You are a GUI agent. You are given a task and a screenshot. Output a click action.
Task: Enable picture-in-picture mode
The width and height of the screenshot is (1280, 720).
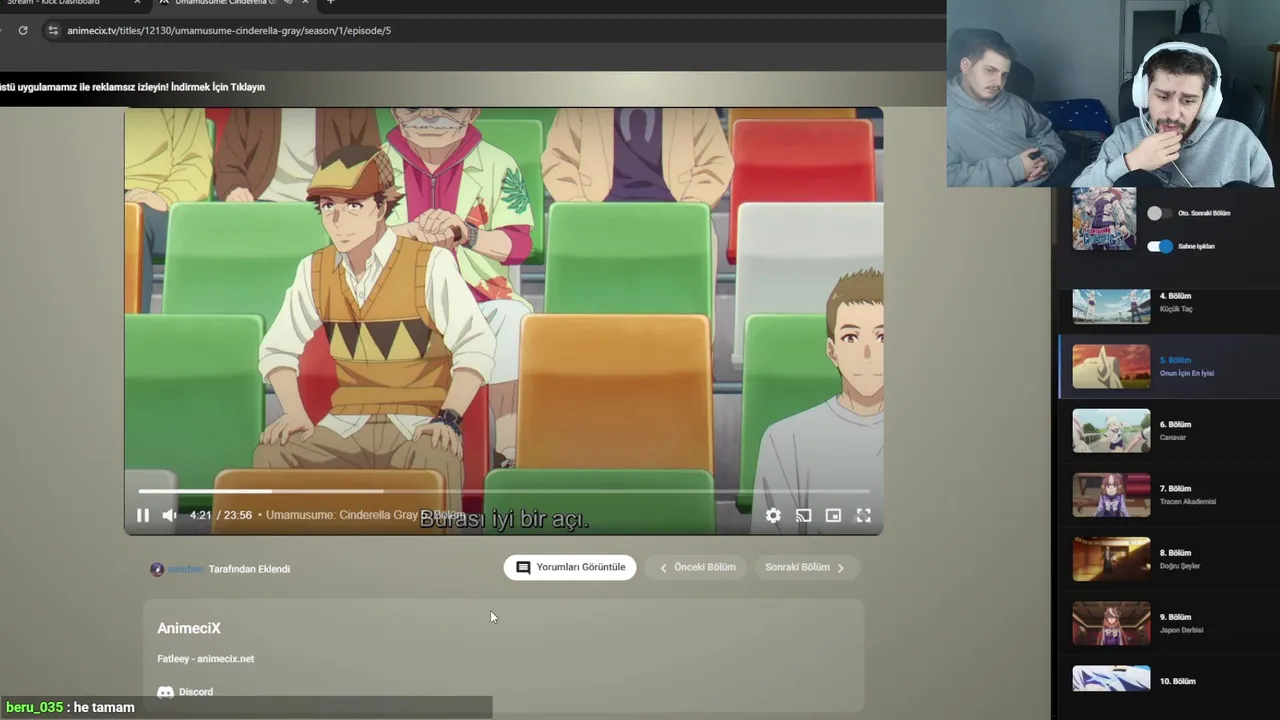click(x=833, y=515)
